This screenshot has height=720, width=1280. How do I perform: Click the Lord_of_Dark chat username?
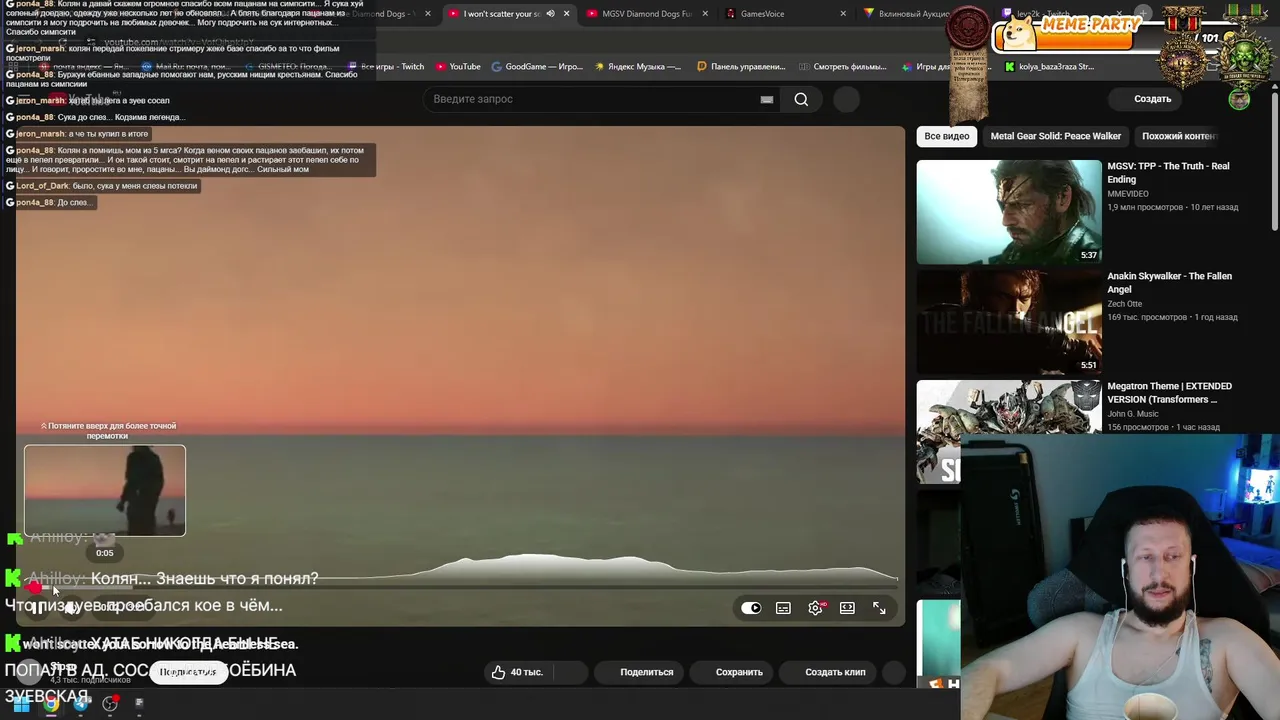[x=42, y=186]
